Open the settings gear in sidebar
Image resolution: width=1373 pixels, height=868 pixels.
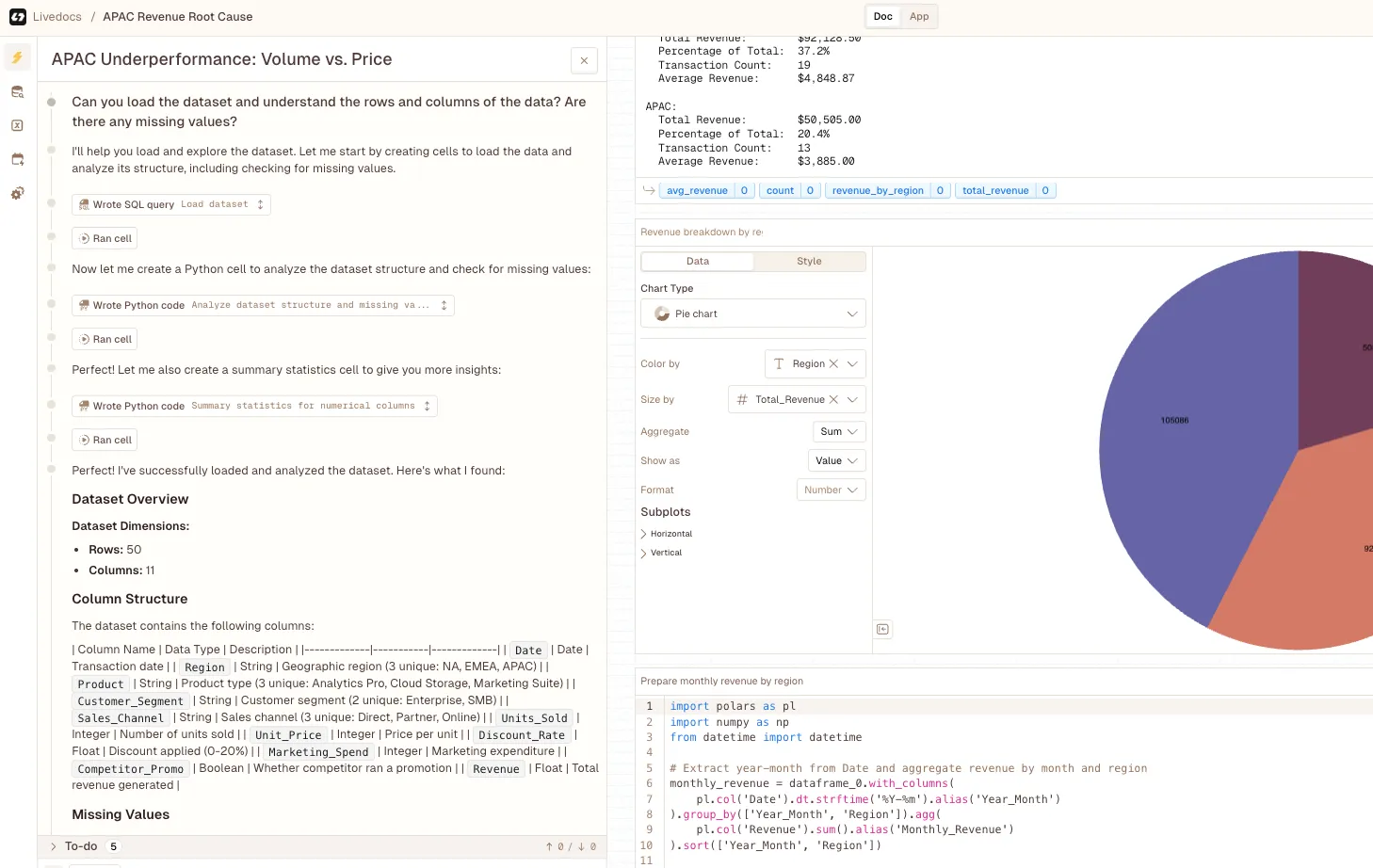tap(17, 193)
